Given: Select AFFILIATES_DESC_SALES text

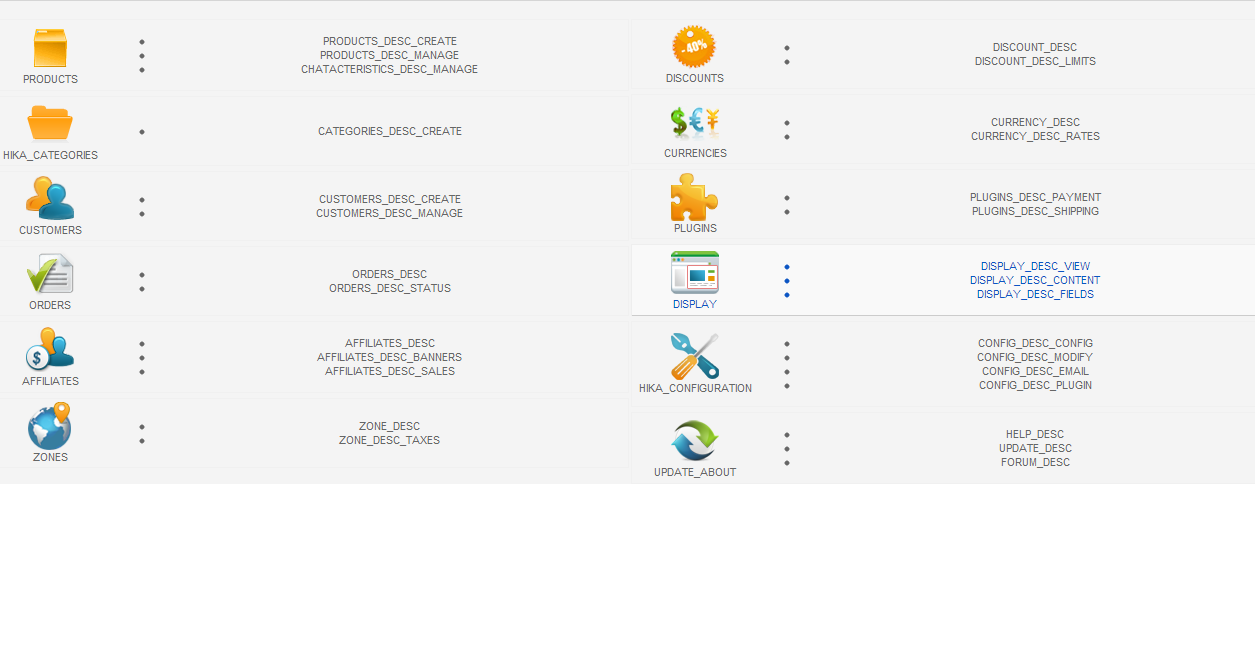Looking at the screenshot, I should pyautogui.click(x=390, y=371).
